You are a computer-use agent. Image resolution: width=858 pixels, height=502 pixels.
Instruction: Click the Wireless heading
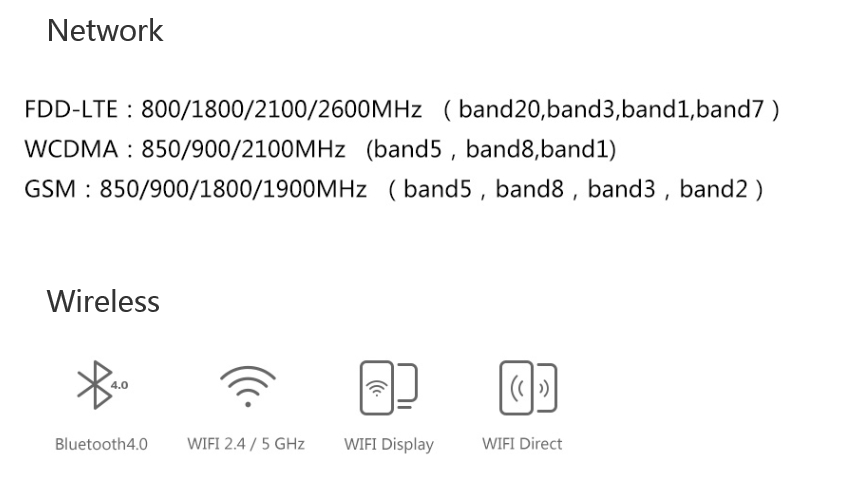point(103,301)
